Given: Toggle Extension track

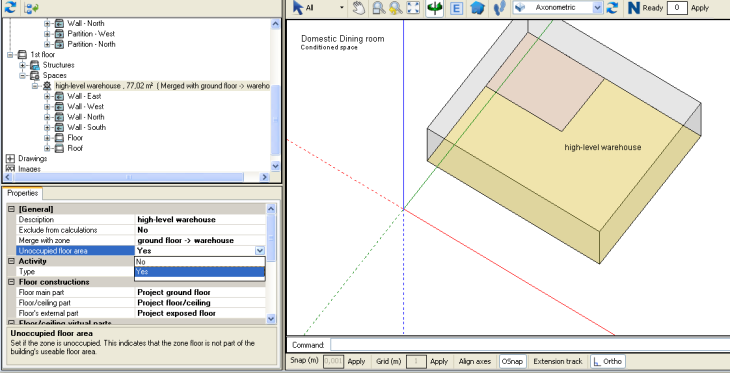Looking at the screenshot, I should (558, 361).
